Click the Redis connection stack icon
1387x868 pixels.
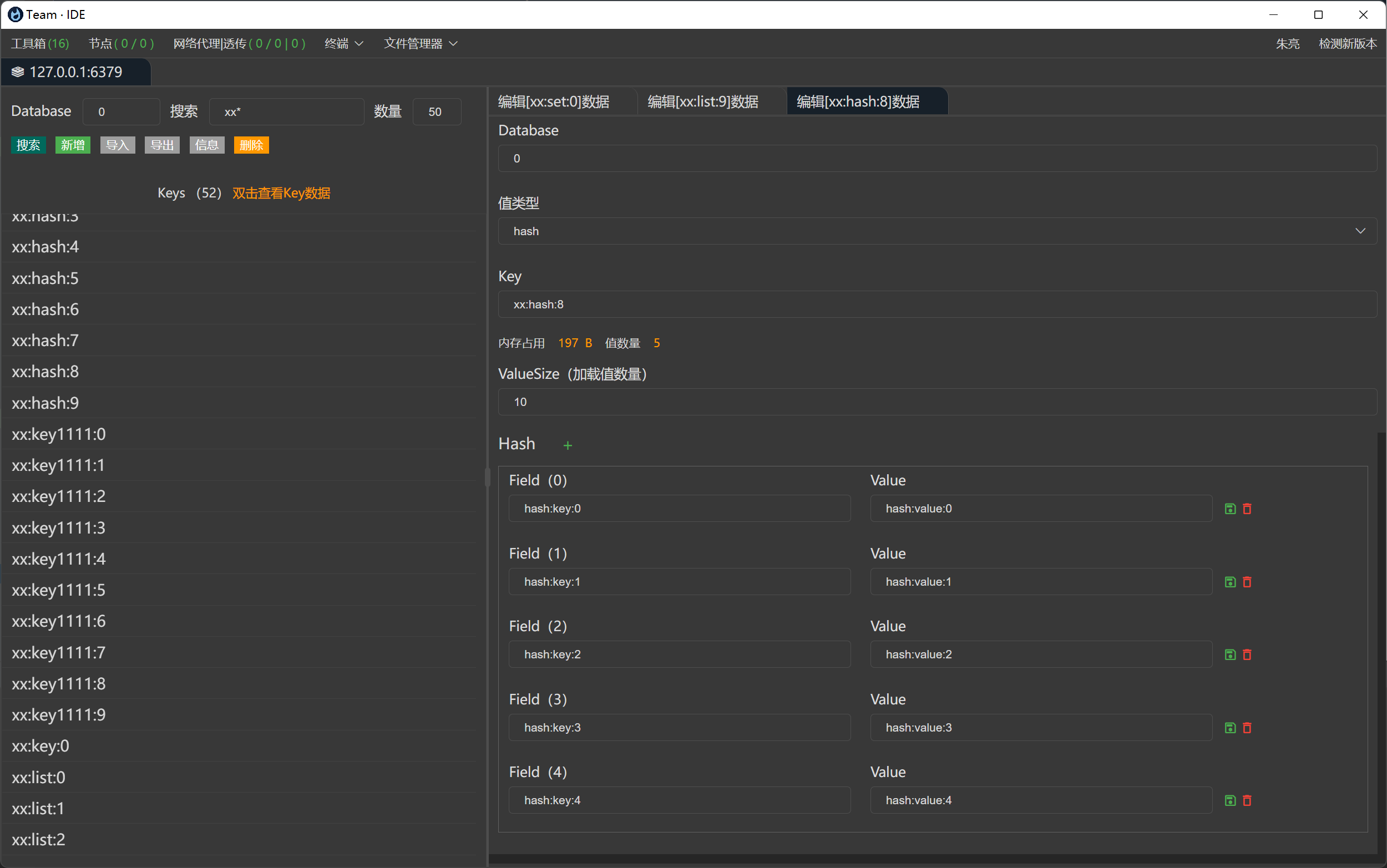18,72
